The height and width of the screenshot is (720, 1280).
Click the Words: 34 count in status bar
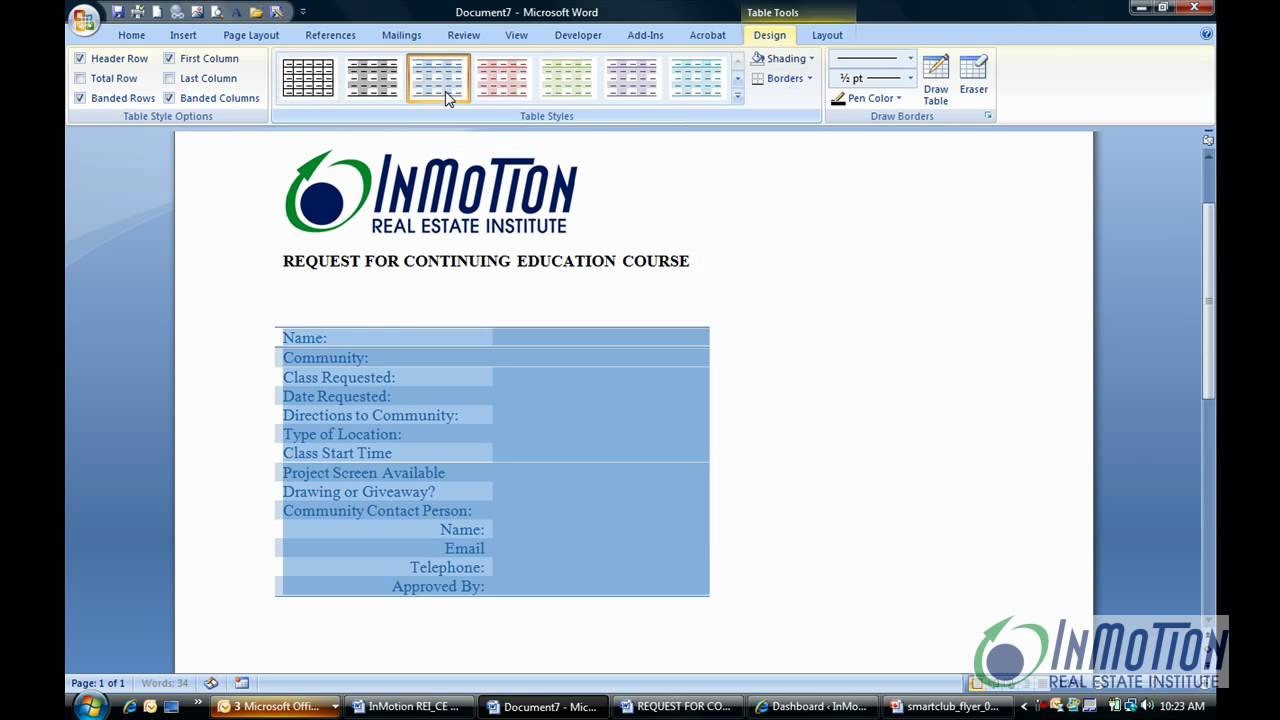pyautogui.click(x=165, y=683)
